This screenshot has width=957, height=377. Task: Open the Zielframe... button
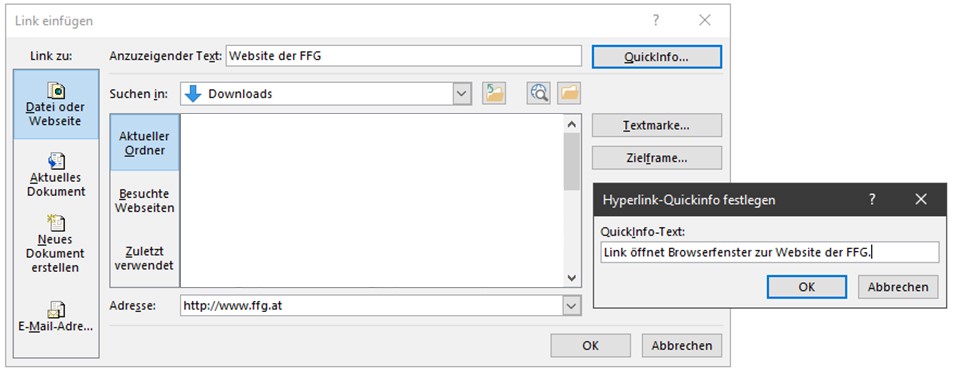pyautogui.click(x=657, y=157)
